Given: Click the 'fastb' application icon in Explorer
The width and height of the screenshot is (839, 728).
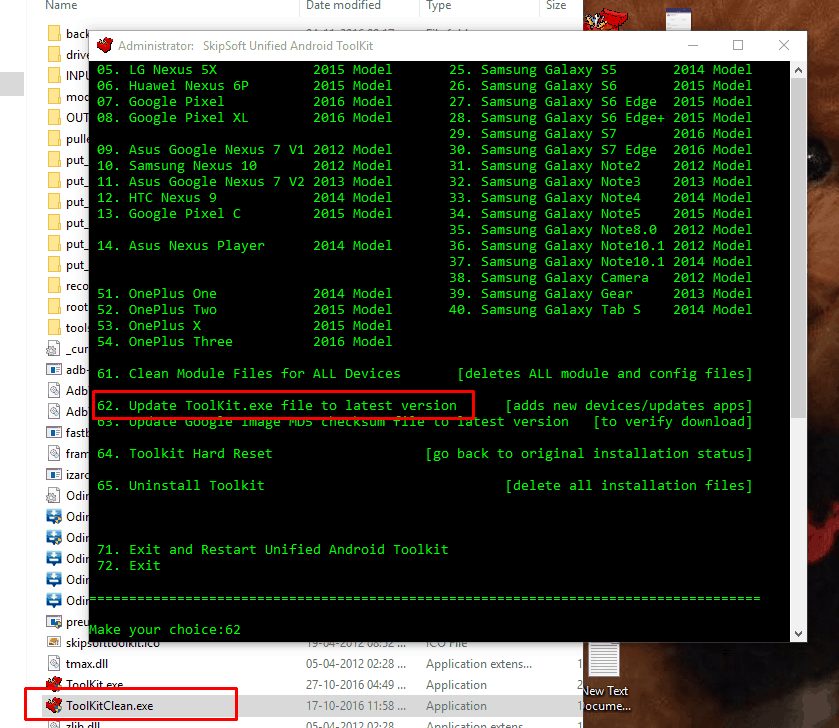Looking at the screenshot, I should [54, 432].
